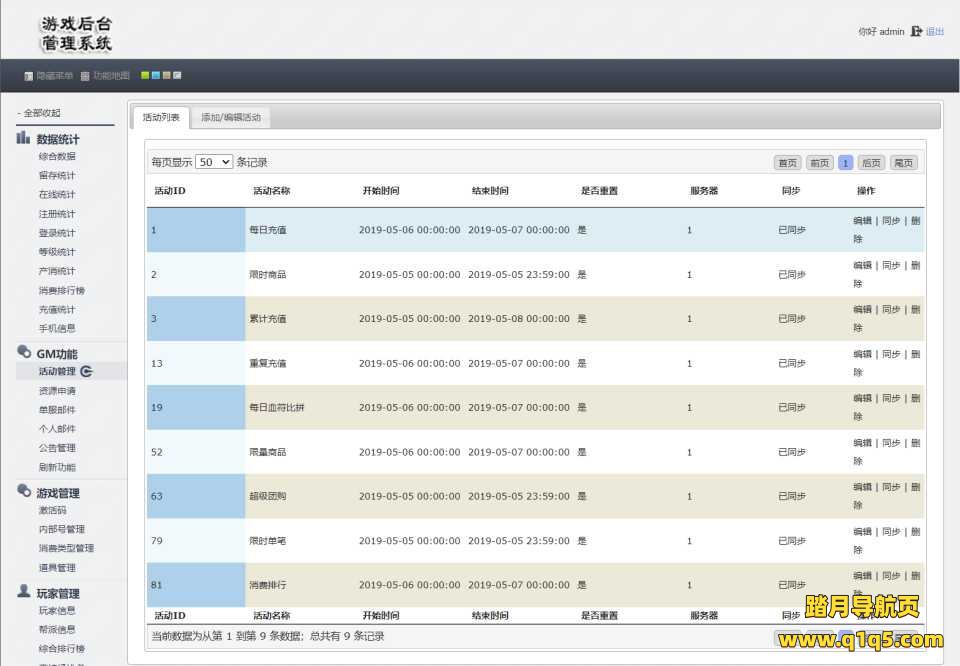This screenshot has height=666, width=960.
Task: Click the 玩家管理 person icon
Action: coord(24,592)
